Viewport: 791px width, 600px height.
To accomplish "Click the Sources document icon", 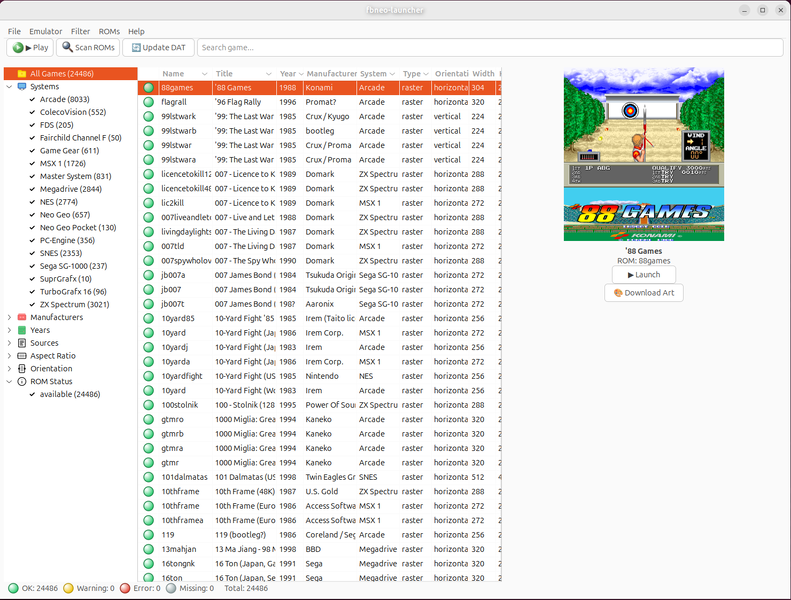I will [22, 343].
